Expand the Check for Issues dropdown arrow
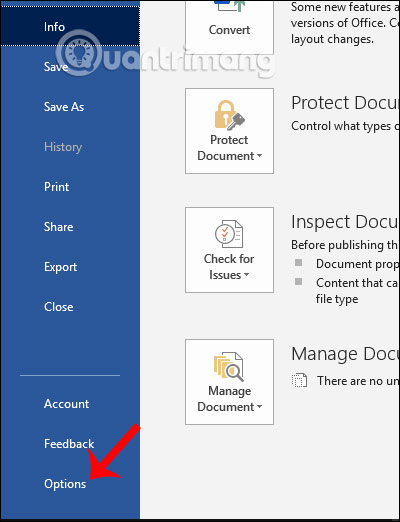Image resolution: width=400 pixels, height=522 pixels. [246, 275]
